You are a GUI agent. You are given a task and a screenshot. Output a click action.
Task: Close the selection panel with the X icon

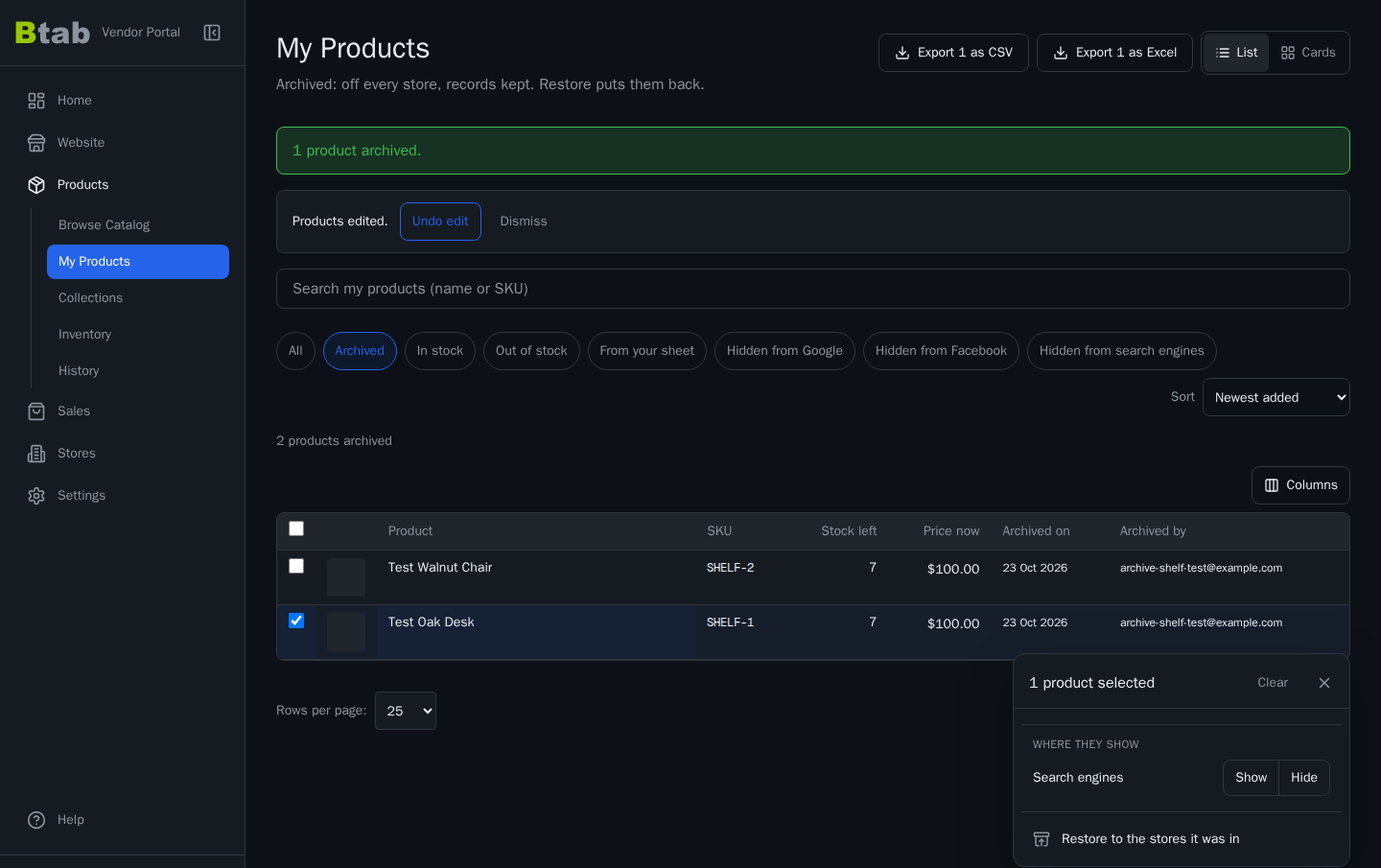point(1324,683)
